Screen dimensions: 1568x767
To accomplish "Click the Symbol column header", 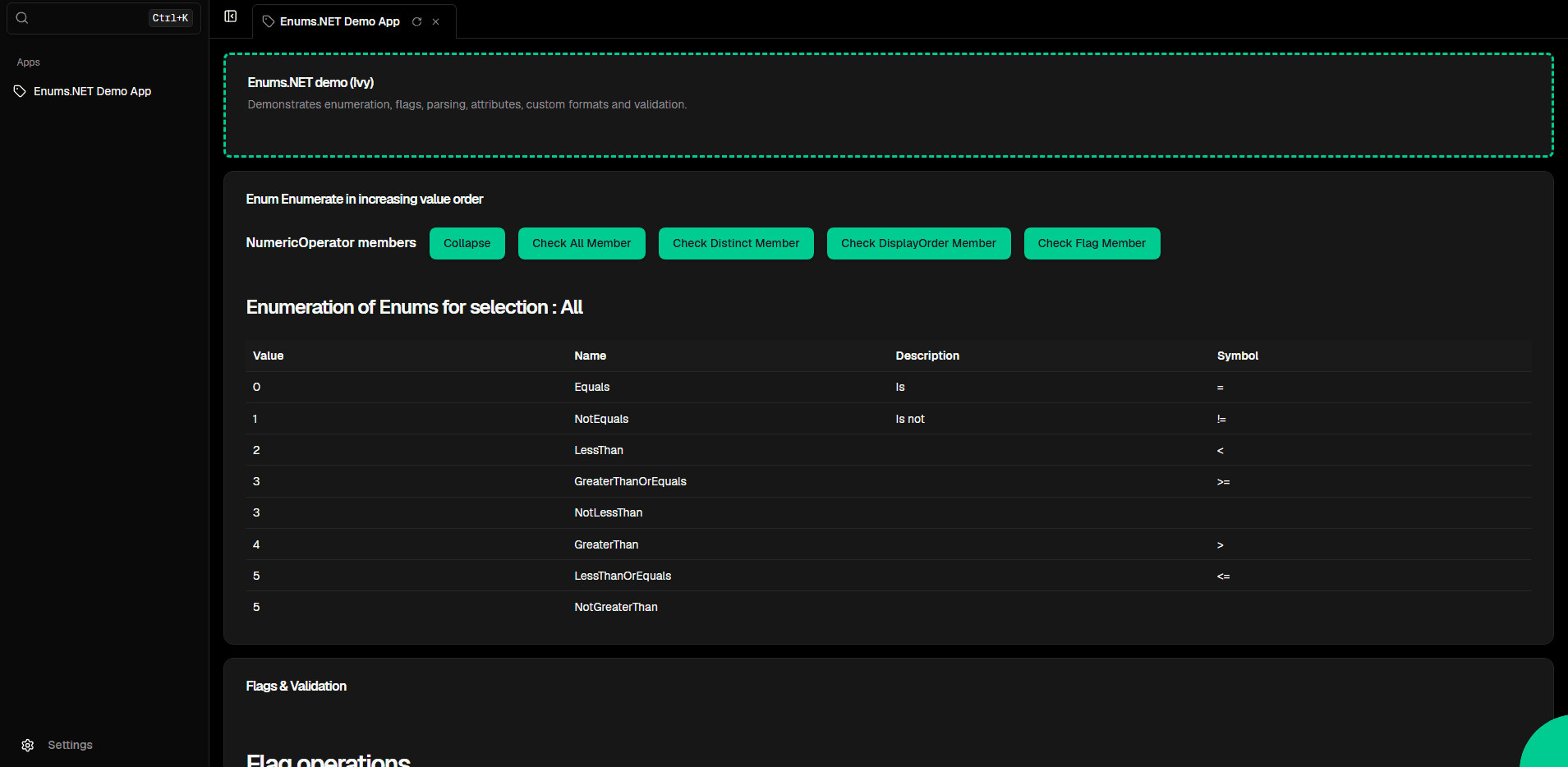I will coord(1237,356).
